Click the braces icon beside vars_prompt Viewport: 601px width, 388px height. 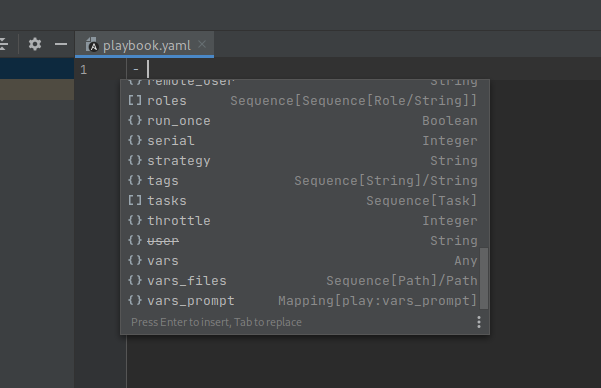pyautogui.click(x=135, y=300)
